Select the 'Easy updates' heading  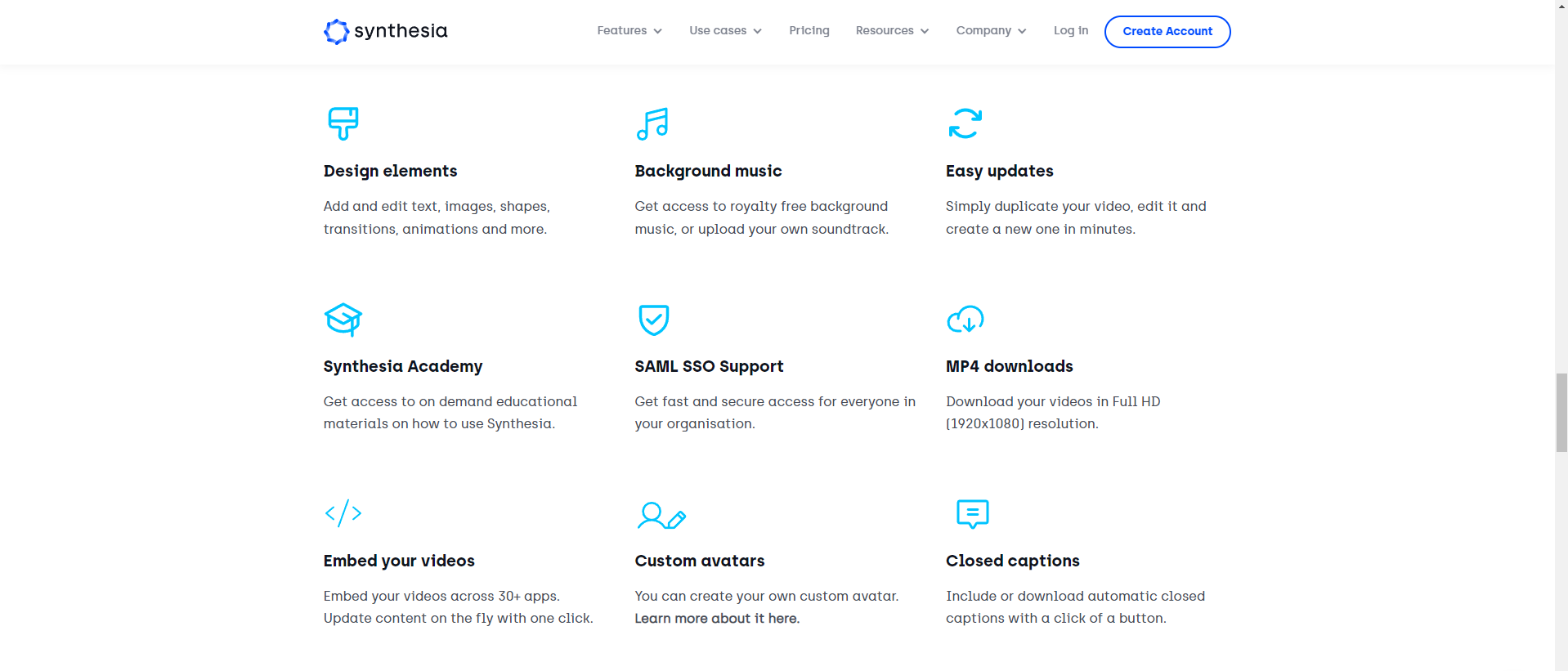pos(1000,171)
